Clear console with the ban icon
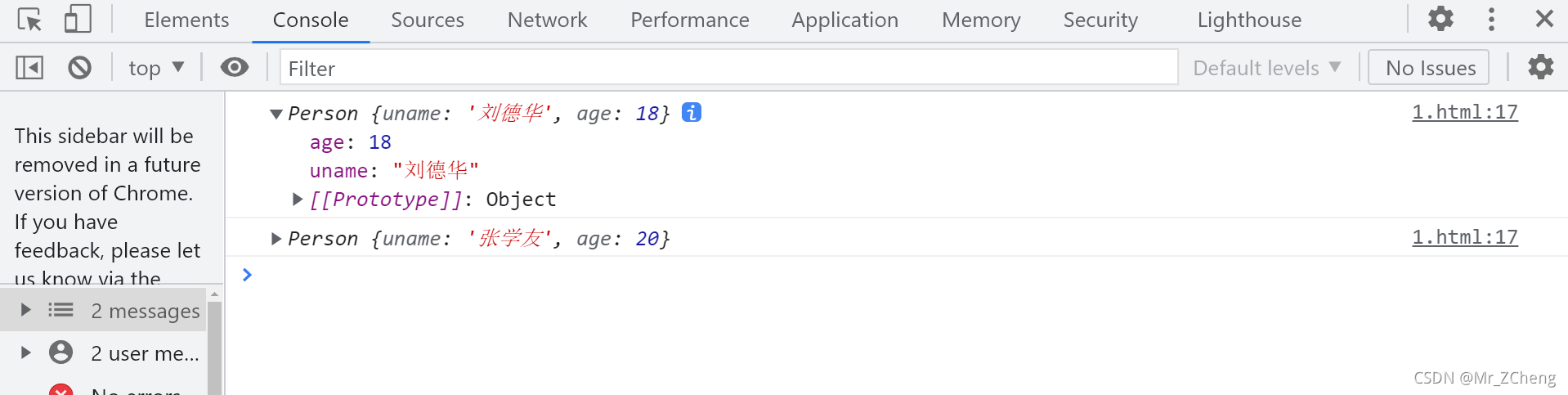This screenshot has width=1568, height=395. coord(79,67)
